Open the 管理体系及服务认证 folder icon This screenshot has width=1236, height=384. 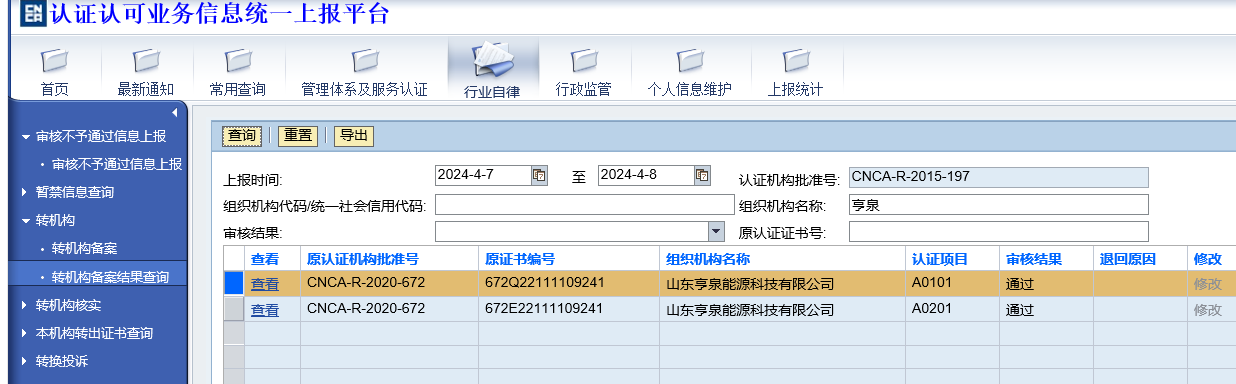[x=365, y=61]
